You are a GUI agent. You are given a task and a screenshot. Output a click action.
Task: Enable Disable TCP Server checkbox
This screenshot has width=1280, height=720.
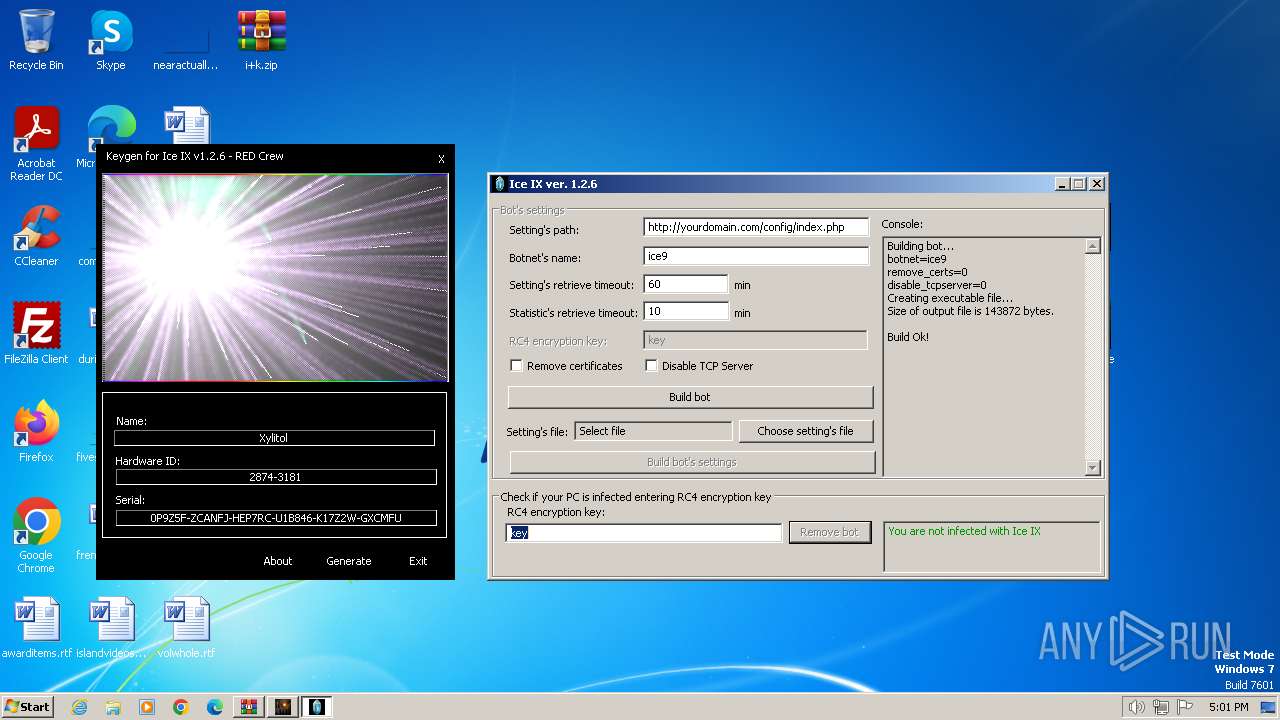pyautogui.click(x=651, y=366)
